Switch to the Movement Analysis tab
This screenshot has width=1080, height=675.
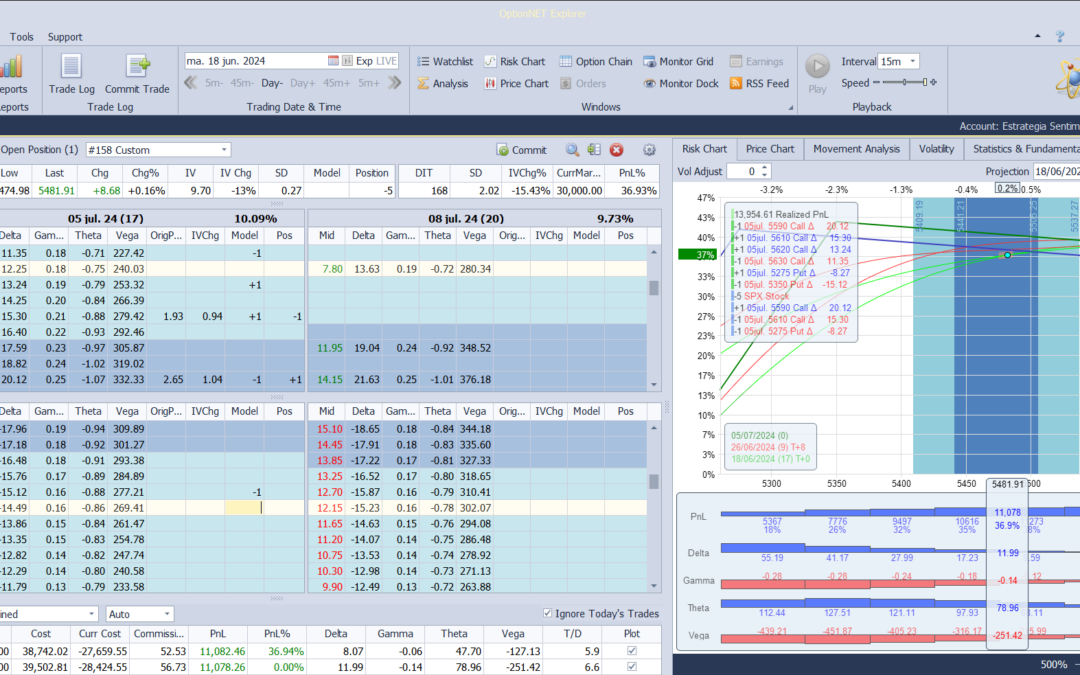pos(856,149)
